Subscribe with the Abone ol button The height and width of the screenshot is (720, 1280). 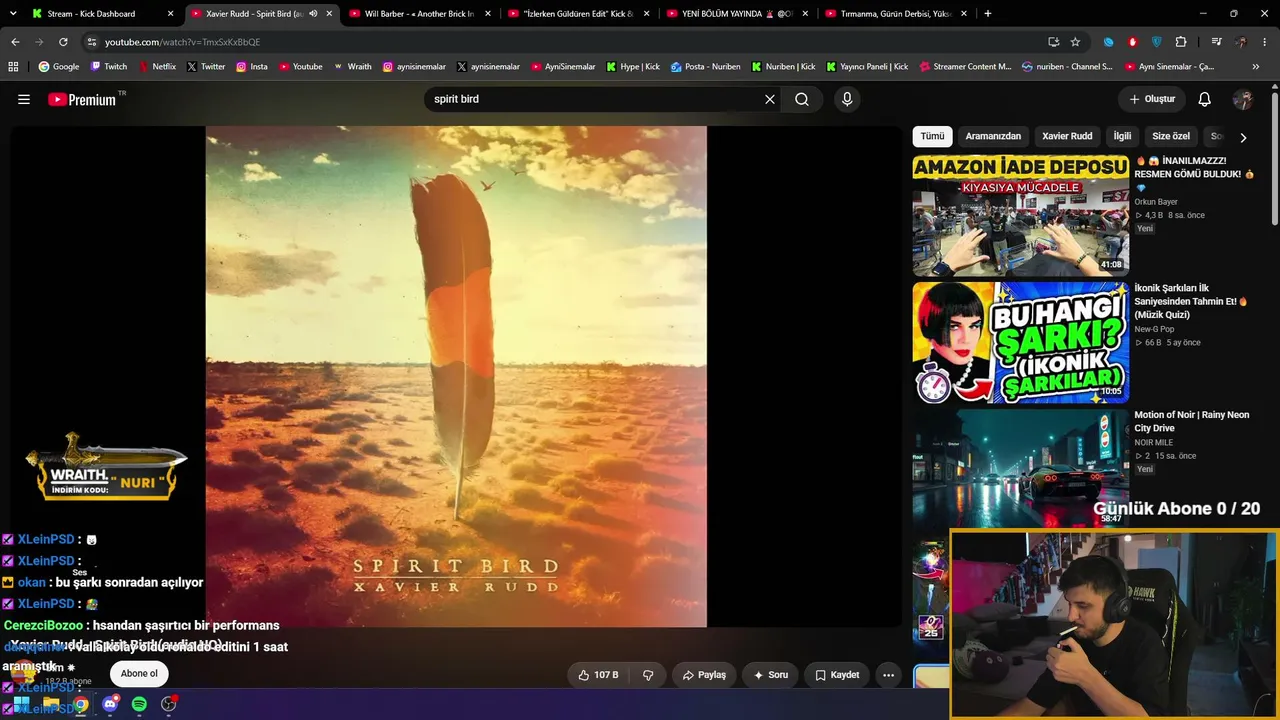[139, 674]
